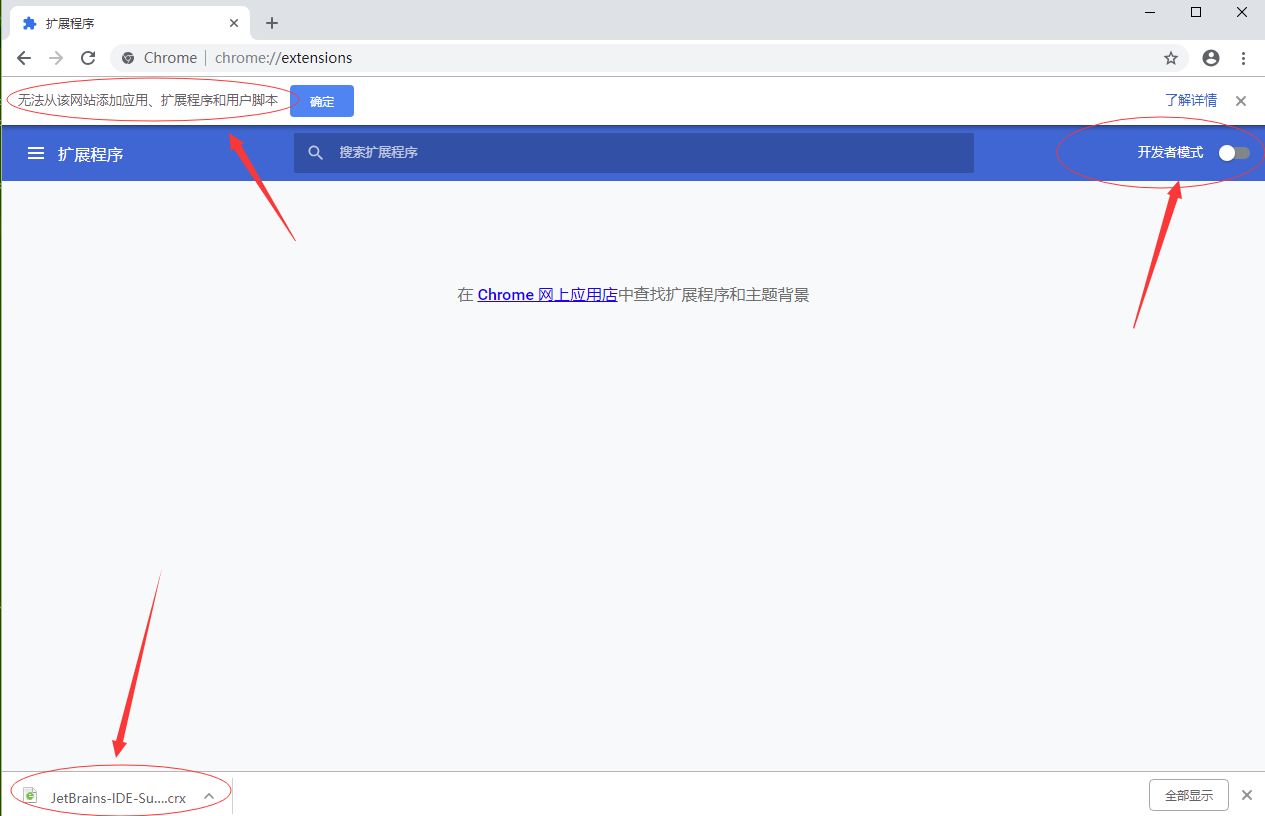
Task: Select the 扩展程序 browser tab
Action: click(x=130, y=23)
